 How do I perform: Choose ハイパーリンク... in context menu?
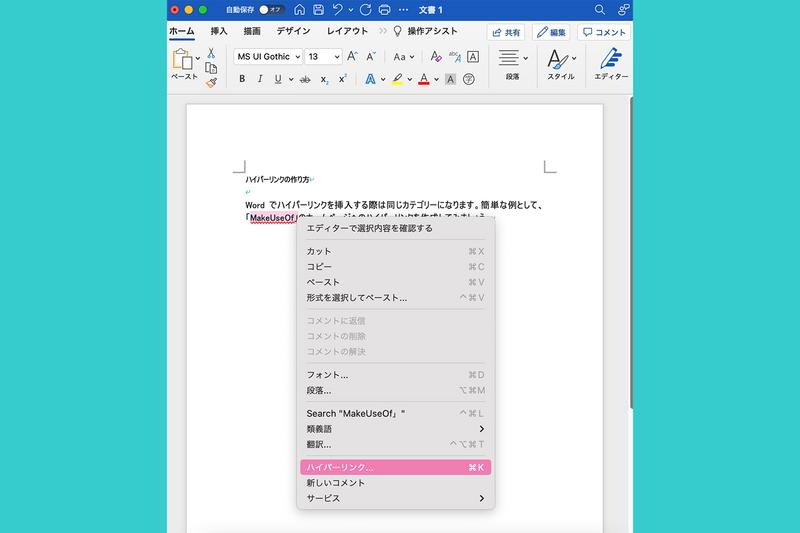[x=395, y=467]
